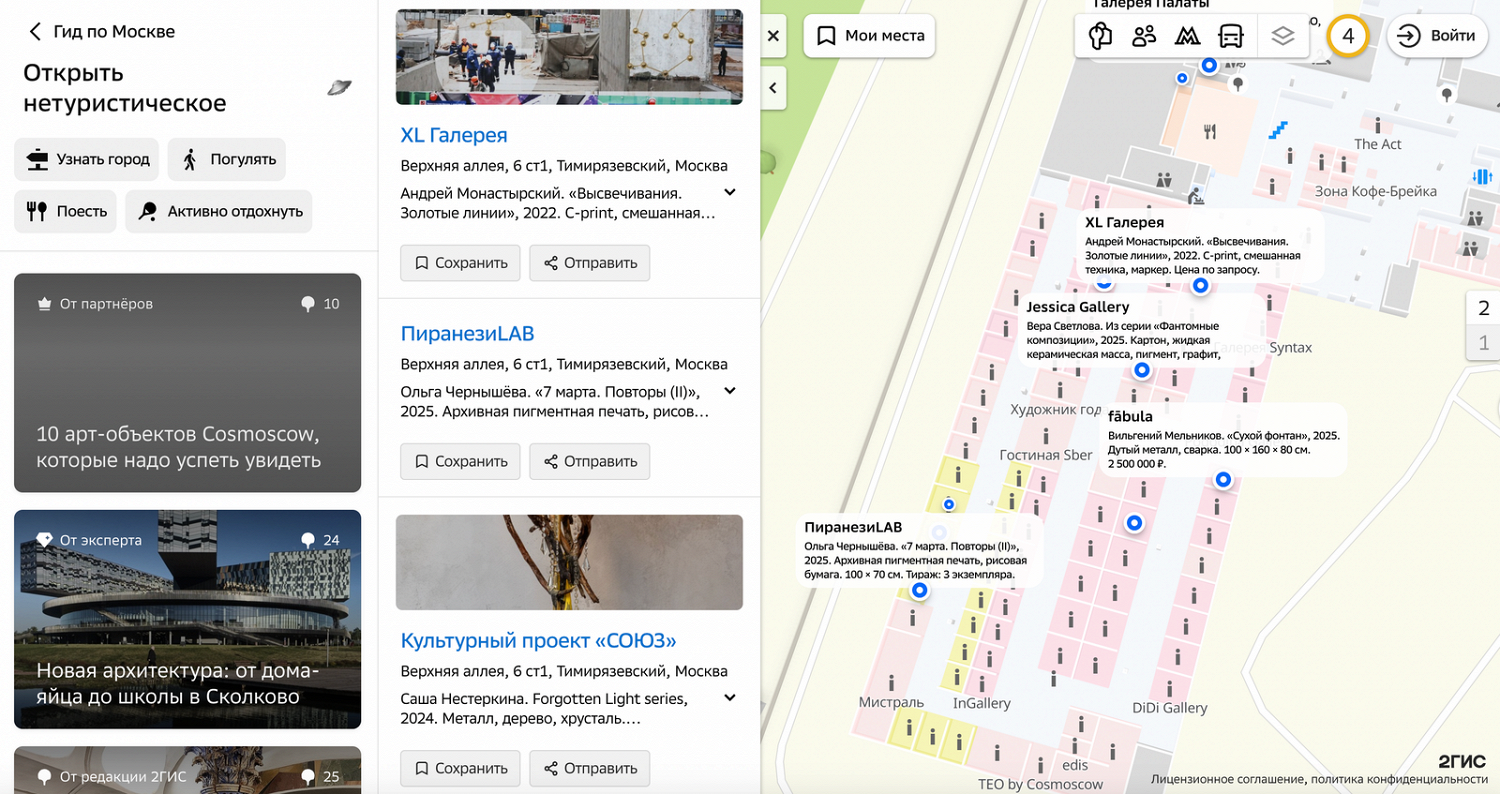The image size is (1500, 794).
Task: Toggle the public transport bus layer
Action: [1230, 36]
